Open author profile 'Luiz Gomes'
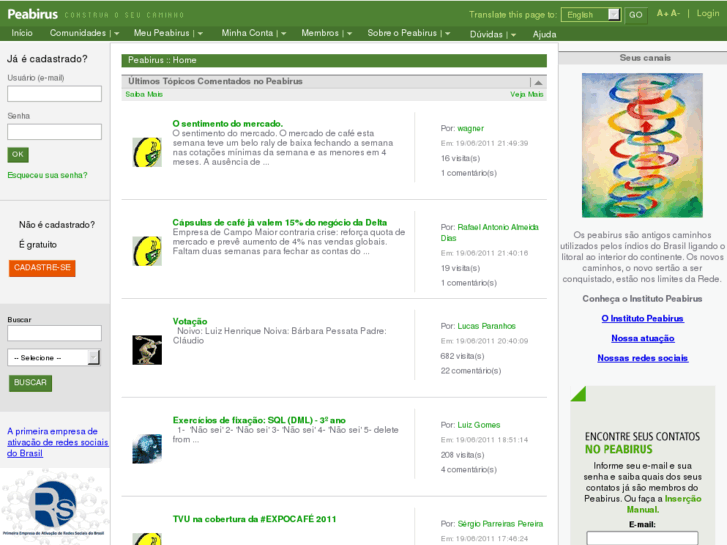This screenshot has width=727, height=545. 478,424
